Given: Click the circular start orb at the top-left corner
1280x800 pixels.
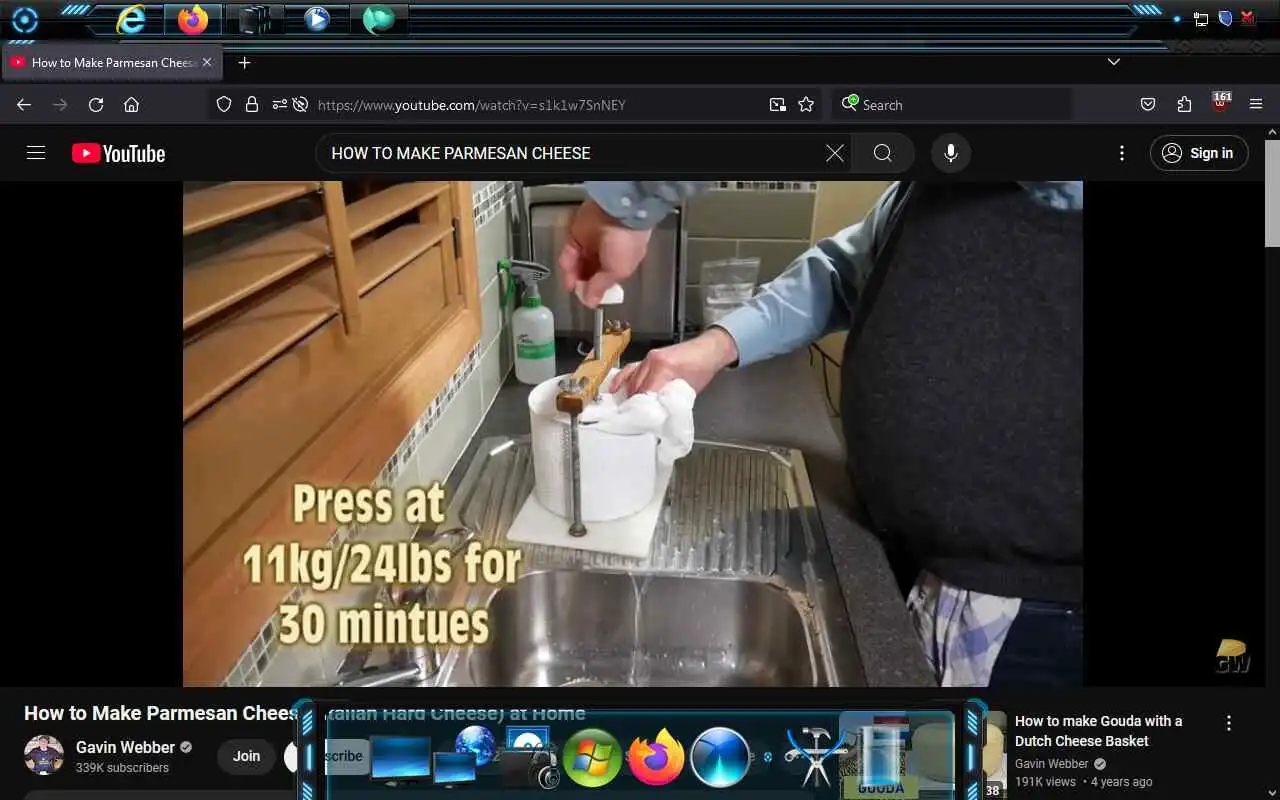Looking at the screenshot, I should tap(24, 20).
